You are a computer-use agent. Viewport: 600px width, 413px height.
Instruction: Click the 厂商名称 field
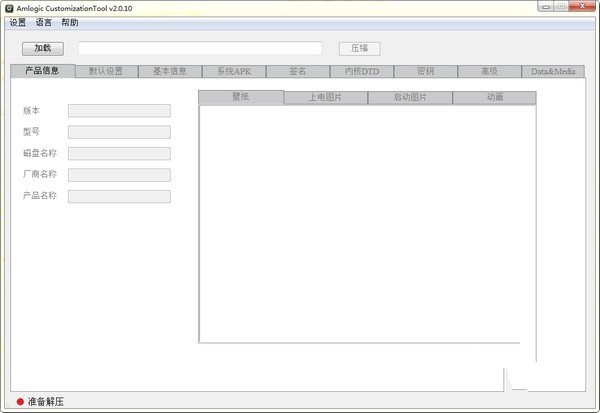coord(119,175)
